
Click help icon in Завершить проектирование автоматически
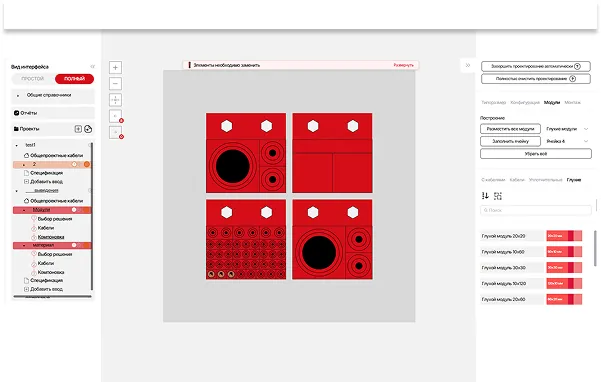pos(577,66)
